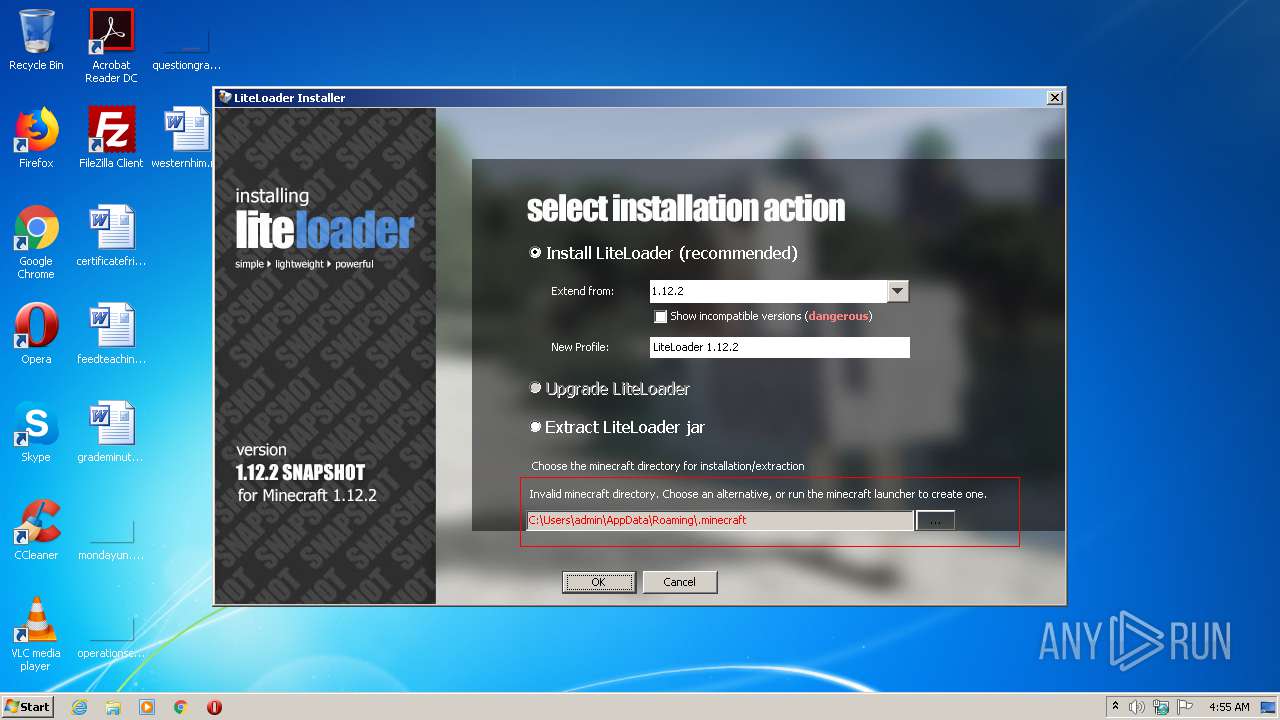Open Recycle Bin desktop icon
The width and height of the screenshot is (1280, 720).
(x=36, y=40)
